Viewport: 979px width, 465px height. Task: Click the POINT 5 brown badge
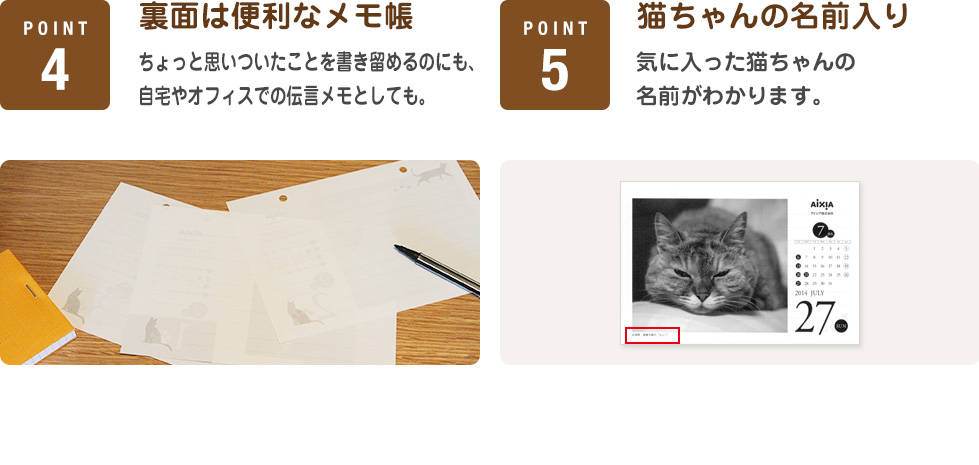tap(554, 55)
